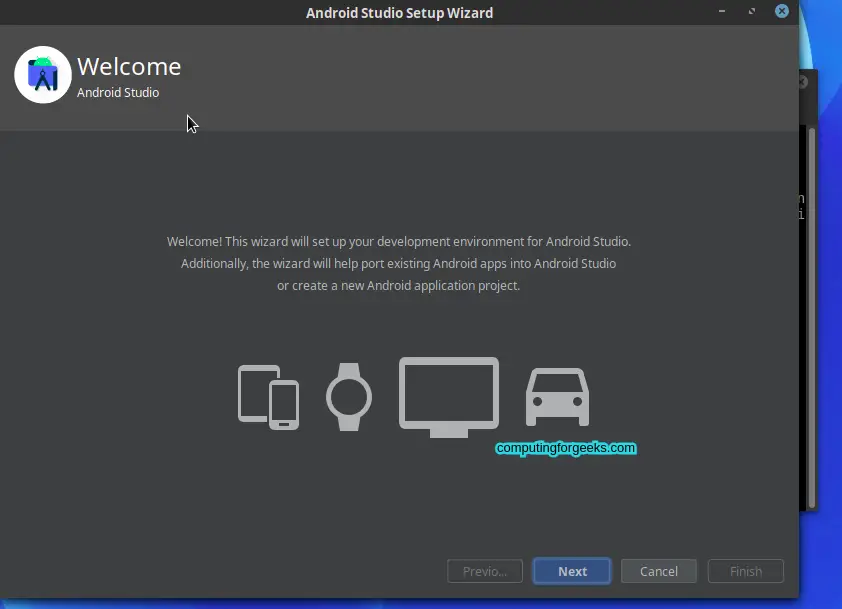Click the 'Android Studio' subtitle under Welcome
The image size is (842, 609).
click(118, 92)
